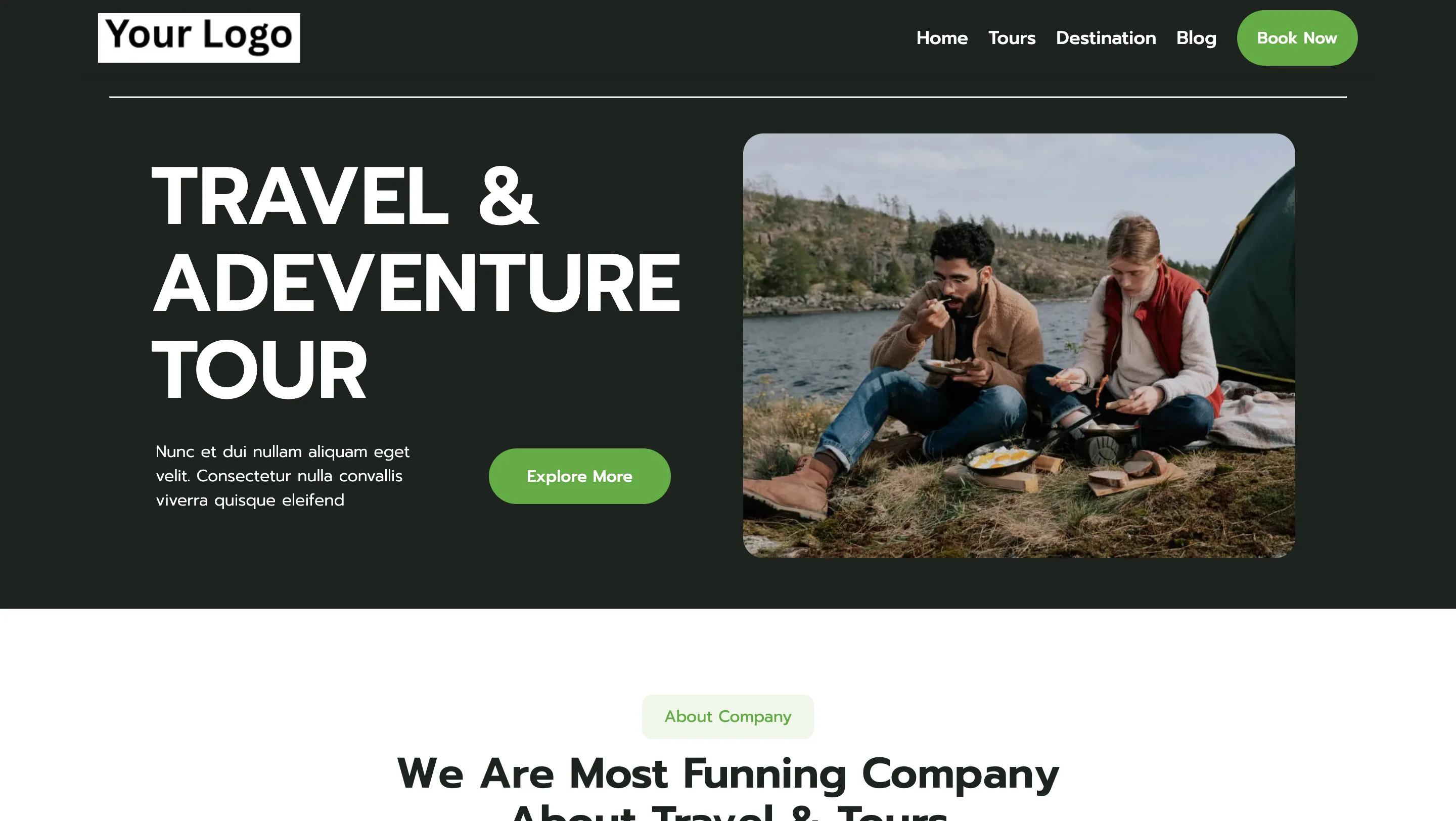
Task: Go to the Tours page
Action: click(x=1012, y=38)
